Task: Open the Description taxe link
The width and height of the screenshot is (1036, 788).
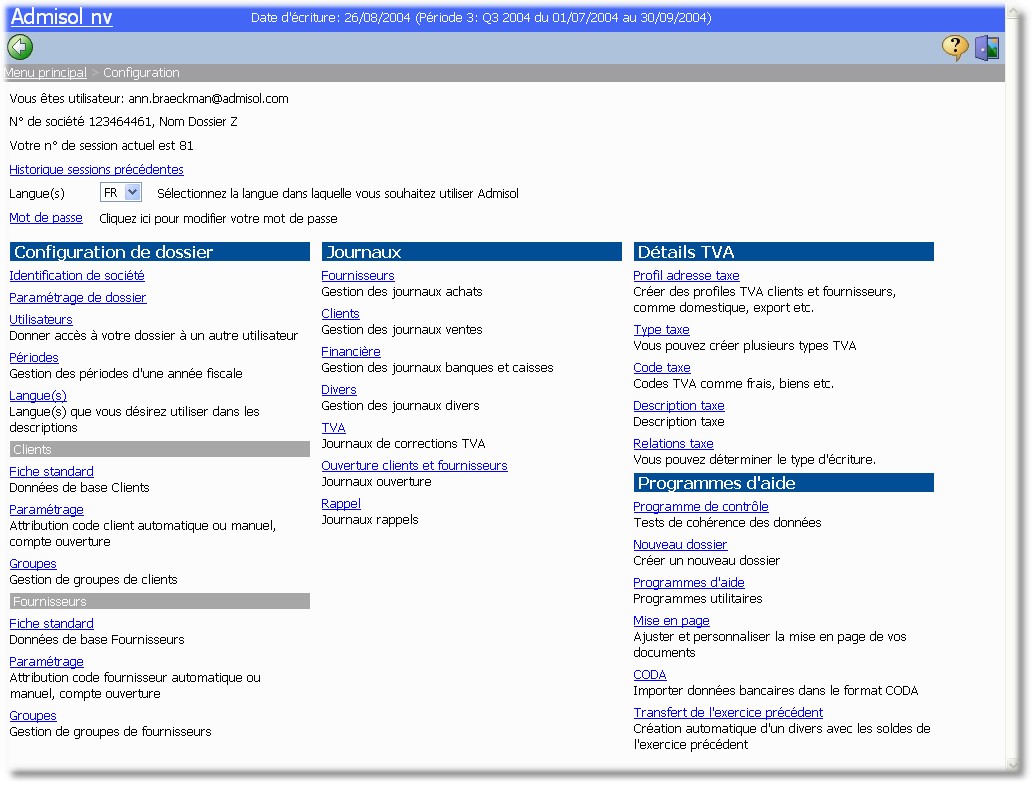Action: (679, 406)
